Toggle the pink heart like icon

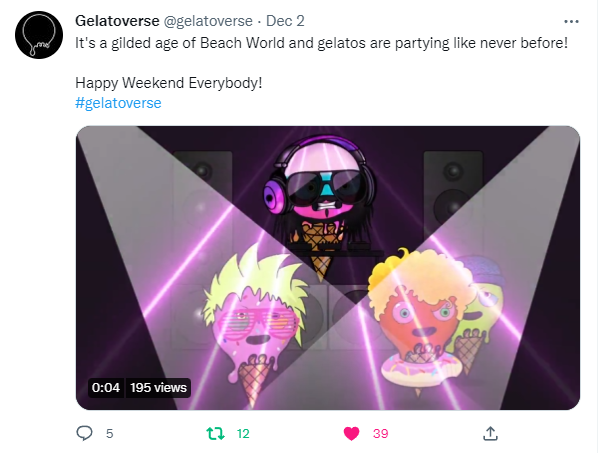click(x=351, y=434)
